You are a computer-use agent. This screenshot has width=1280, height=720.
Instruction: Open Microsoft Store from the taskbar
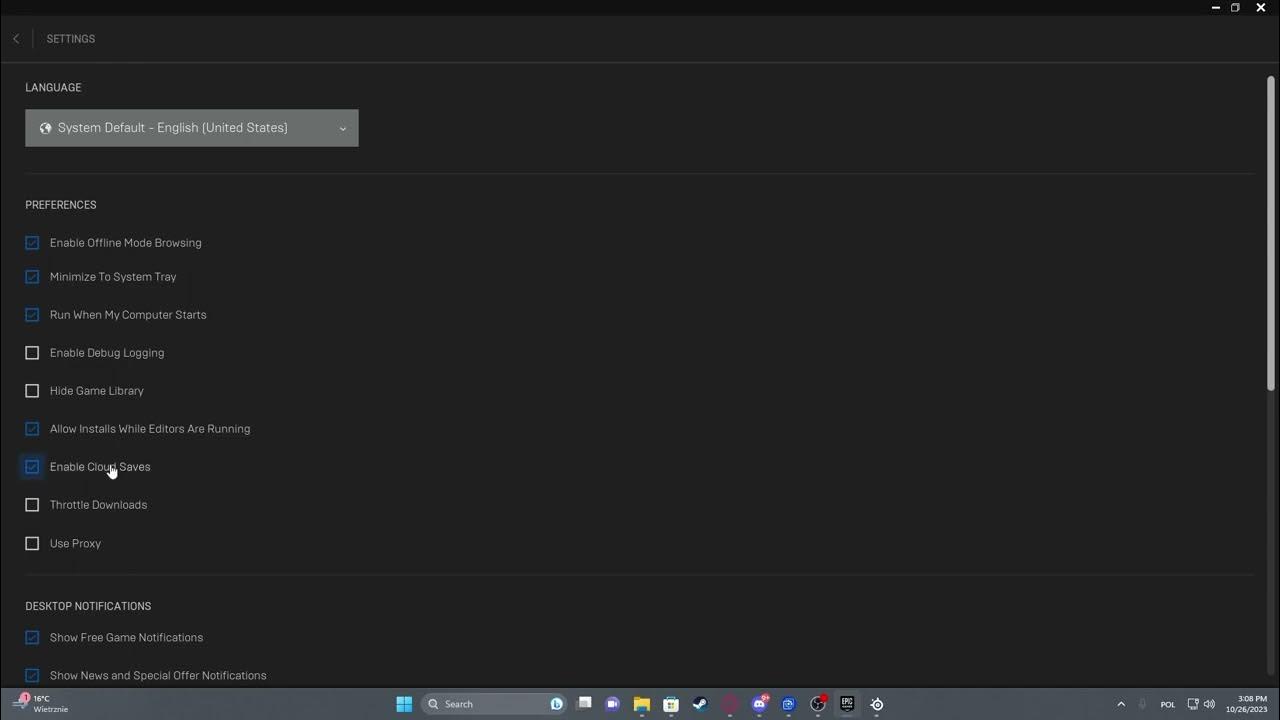pyautogui.click(x=671, y=704)
